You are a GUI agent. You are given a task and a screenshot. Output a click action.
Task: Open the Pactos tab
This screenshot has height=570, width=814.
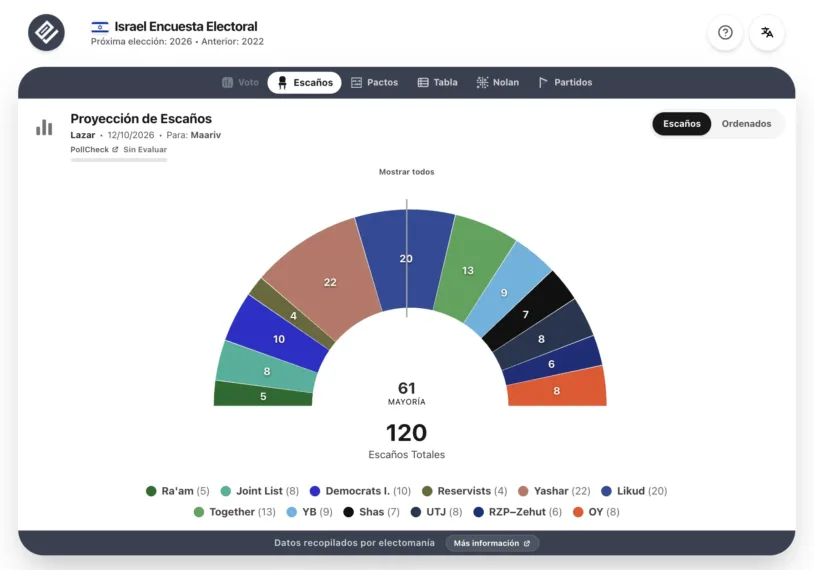(374, 83)
